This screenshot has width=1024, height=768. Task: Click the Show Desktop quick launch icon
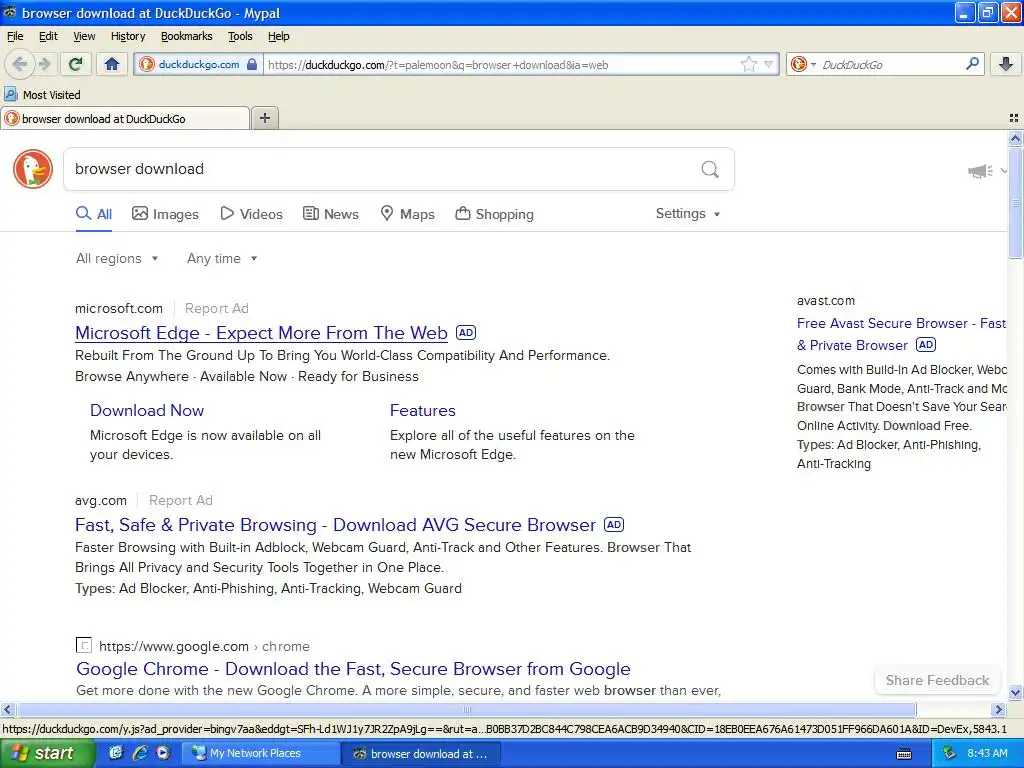click(116, 753)
